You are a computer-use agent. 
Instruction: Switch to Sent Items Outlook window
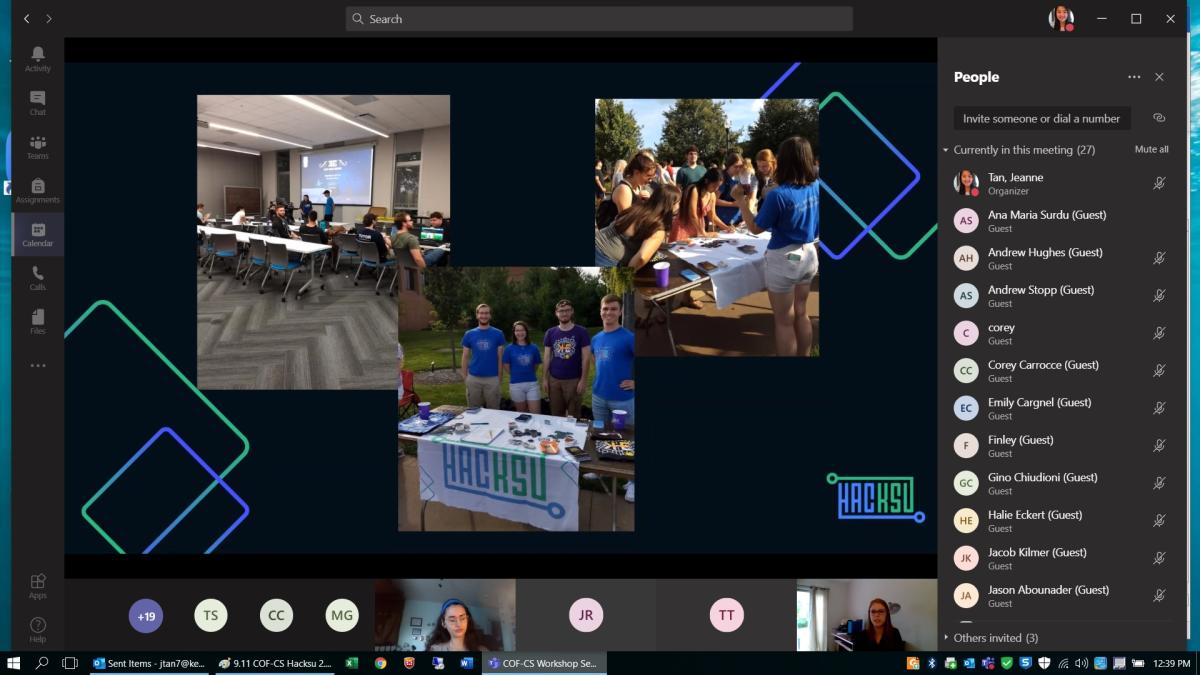(148, 663)
